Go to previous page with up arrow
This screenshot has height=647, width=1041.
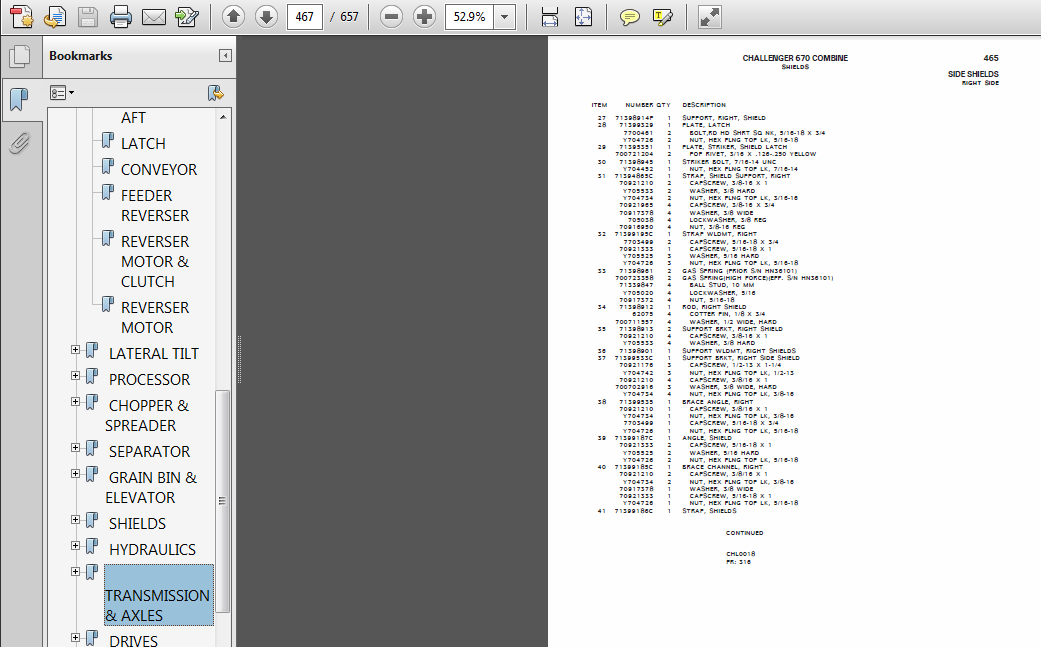[233, 17]
